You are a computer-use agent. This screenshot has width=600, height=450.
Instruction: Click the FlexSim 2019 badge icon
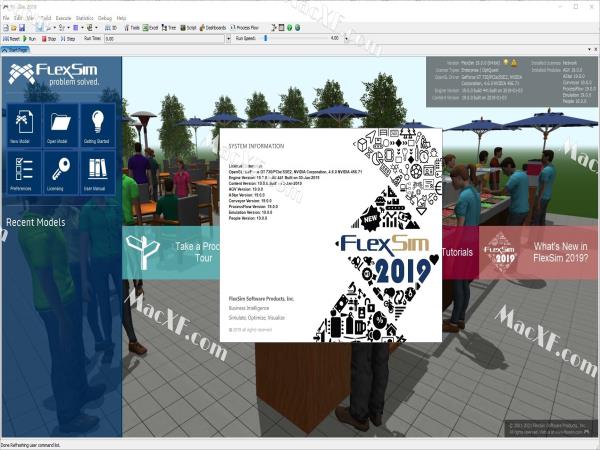click(x=499, y=253)
